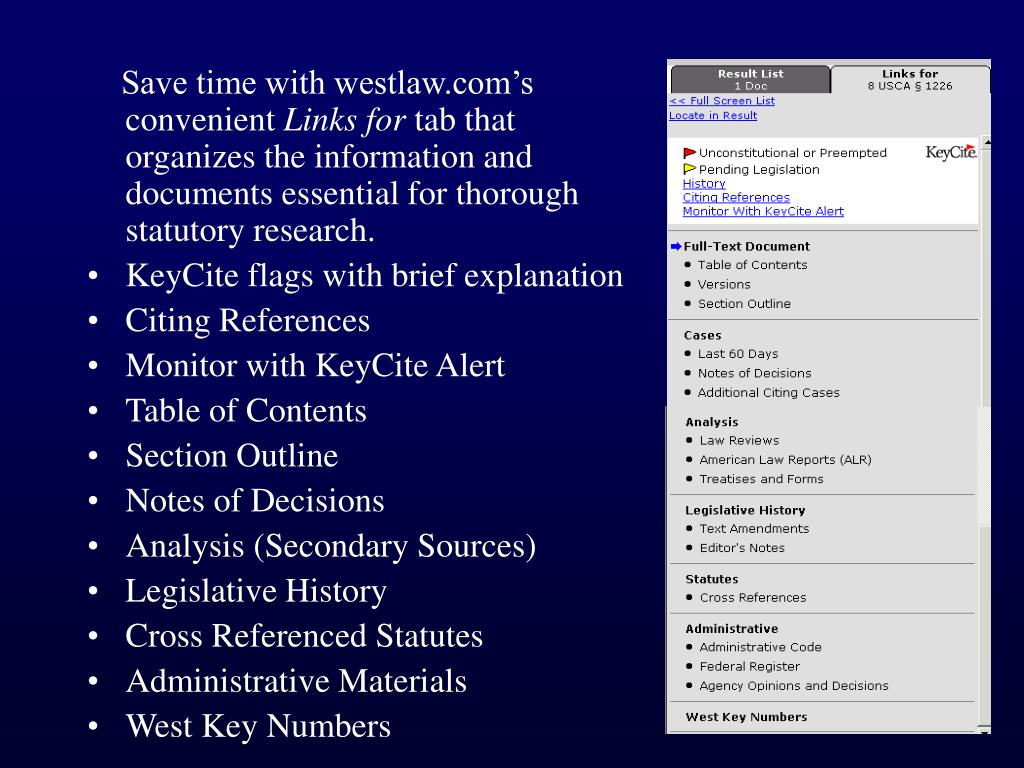Open the KeyCite History link

704,184
